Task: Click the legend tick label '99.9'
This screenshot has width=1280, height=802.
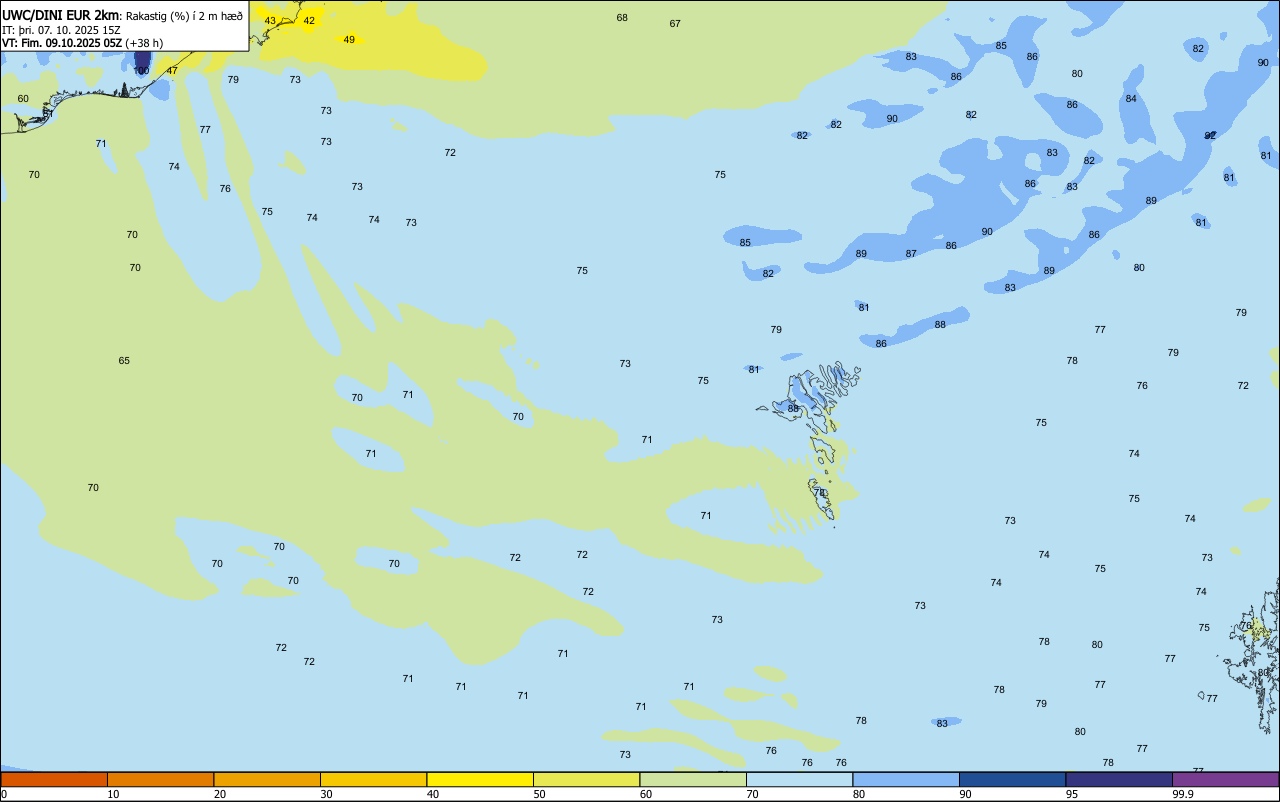Action: click(x=1183, y=794)
